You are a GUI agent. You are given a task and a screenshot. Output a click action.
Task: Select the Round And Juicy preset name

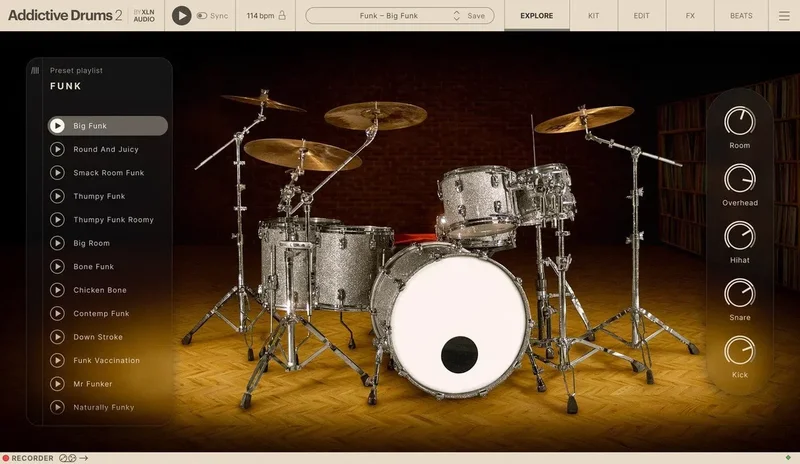[106, 150]
